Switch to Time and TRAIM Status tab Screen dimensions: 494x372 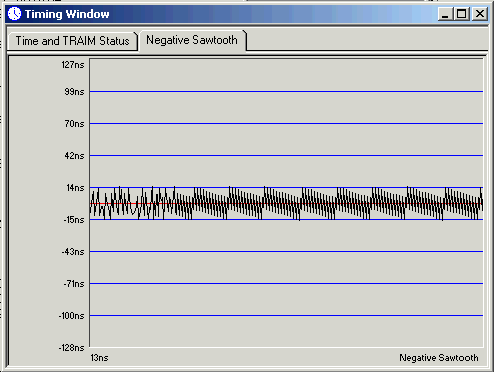72,41
